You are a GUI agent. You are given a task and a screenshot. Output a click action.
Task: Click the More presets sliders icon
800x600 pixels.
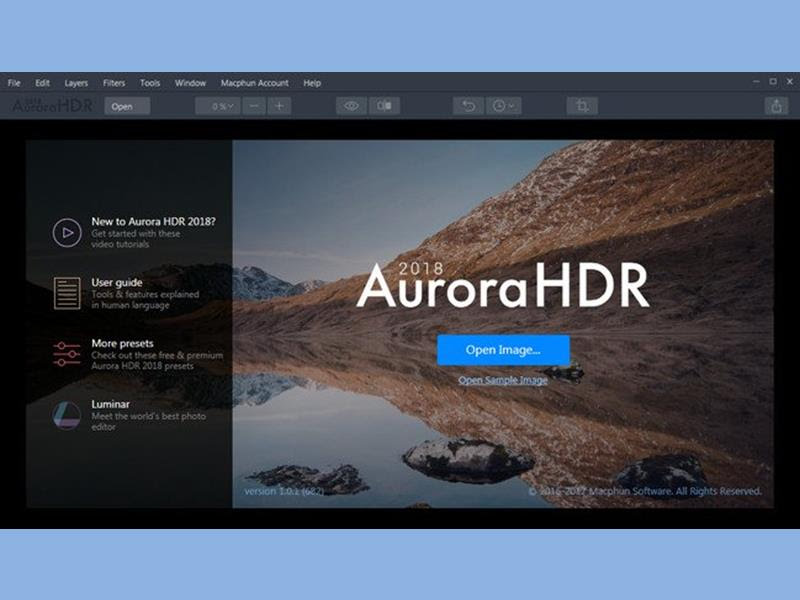tap(67, 354)
